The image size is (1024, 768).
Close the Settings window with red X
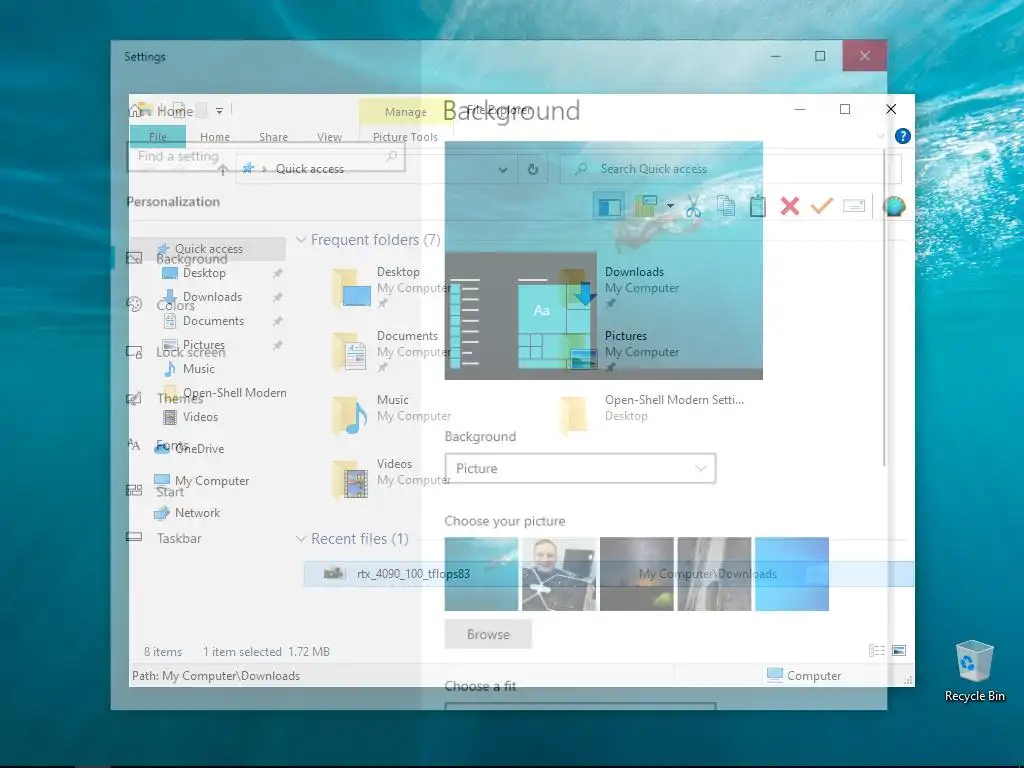tap(865, 56)
